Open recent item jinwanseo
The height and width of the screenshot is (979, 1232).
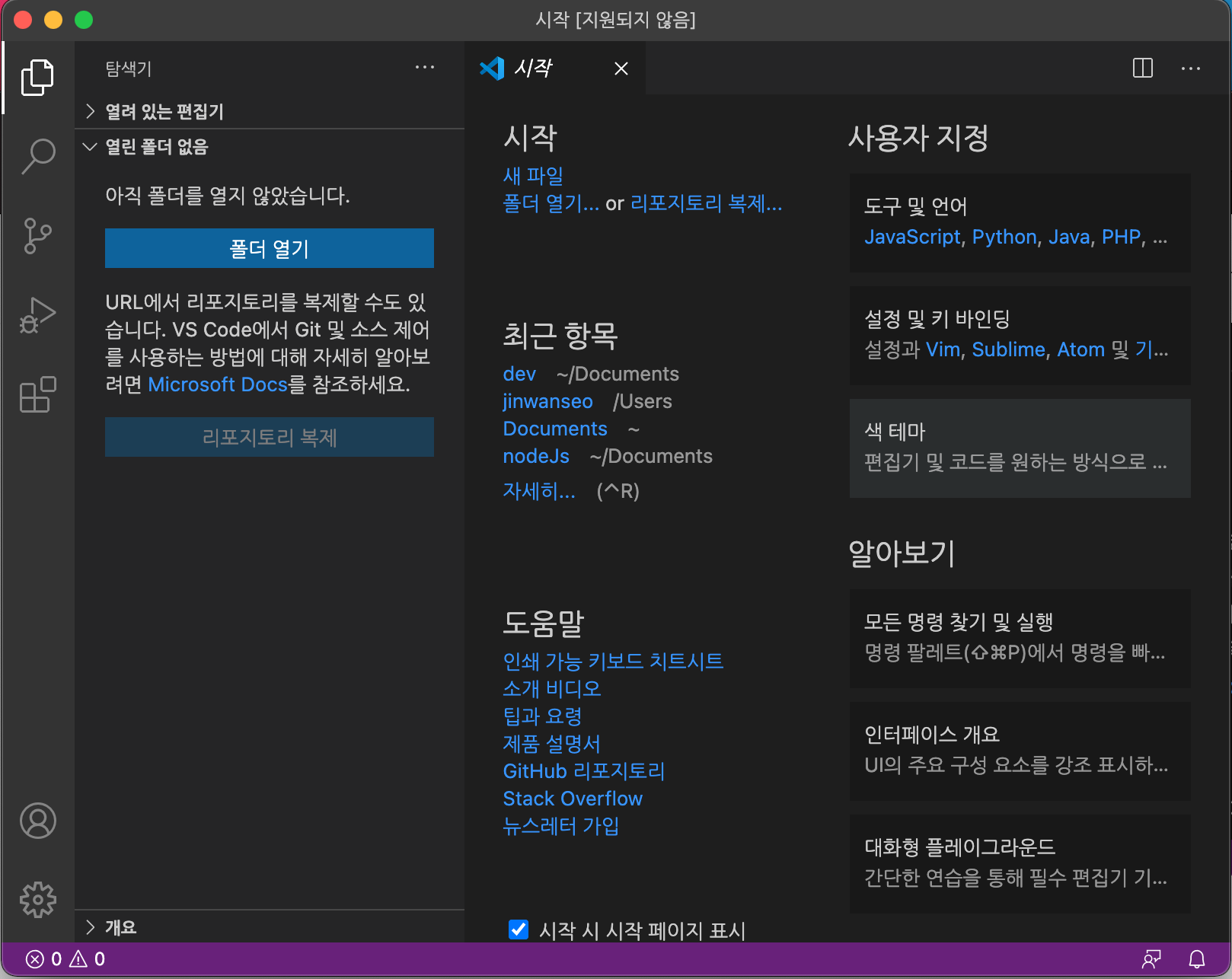point(547,401)
